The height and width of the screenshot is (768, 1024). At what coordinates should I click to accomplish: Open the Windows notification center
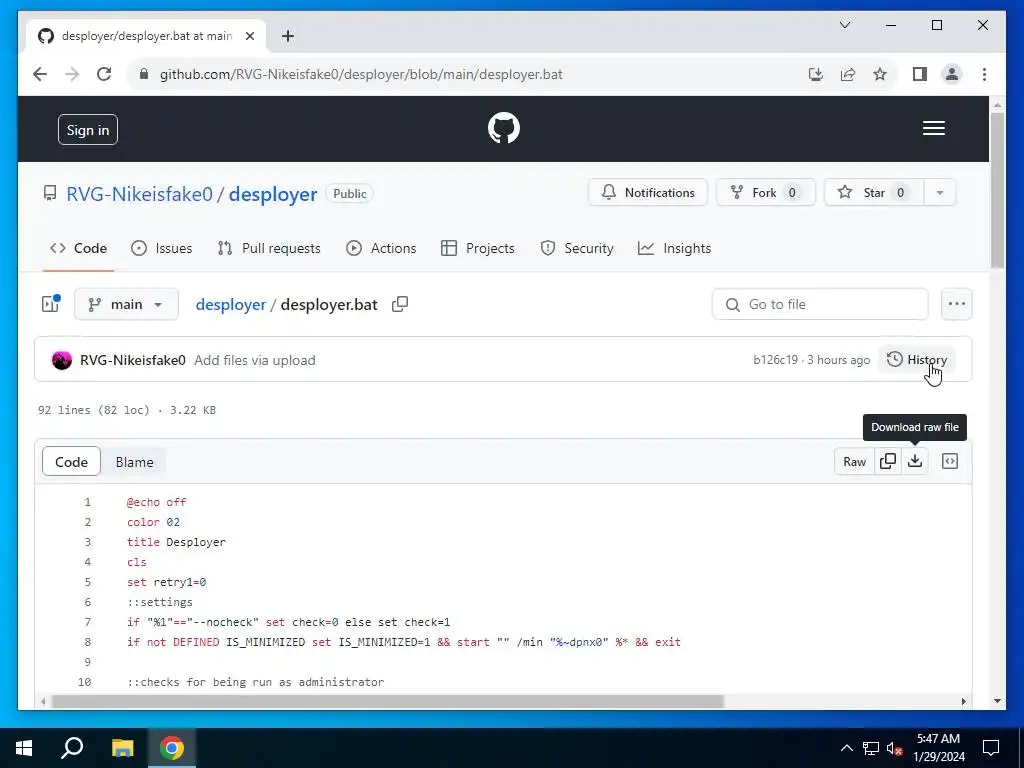coord(991,748)
